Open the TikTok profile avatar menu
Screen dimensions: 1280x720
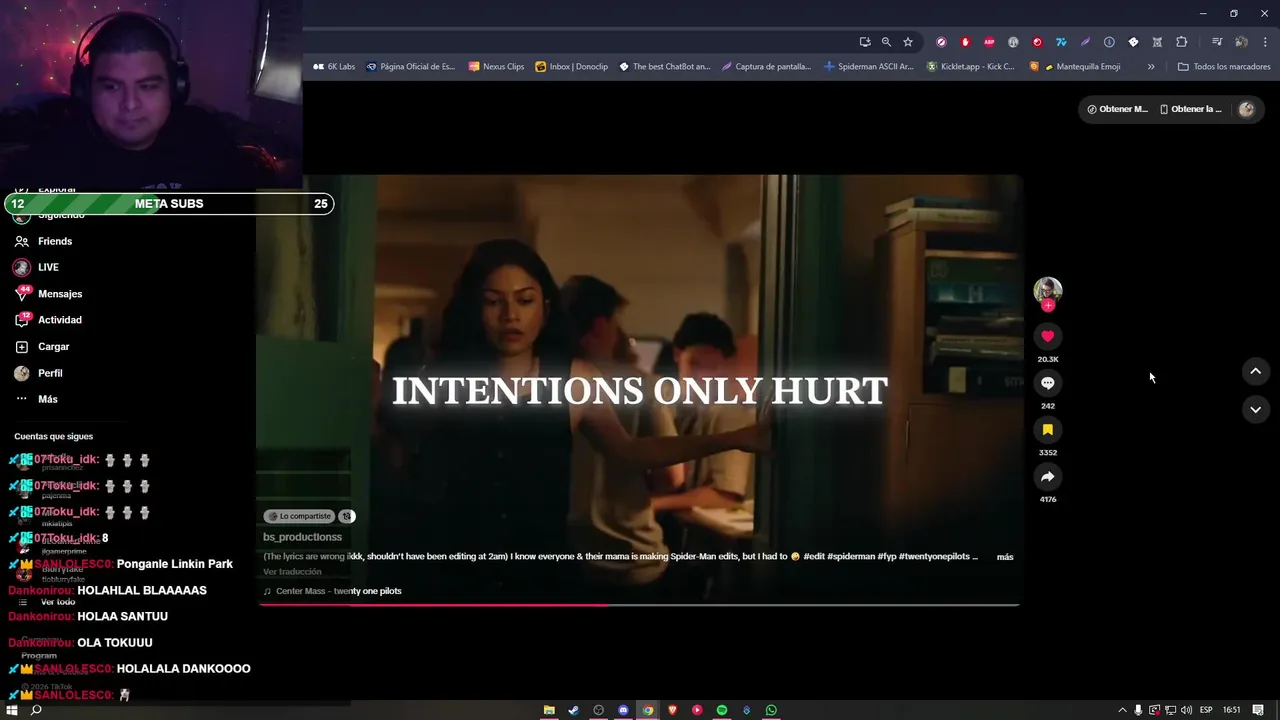coord(1246,109)
